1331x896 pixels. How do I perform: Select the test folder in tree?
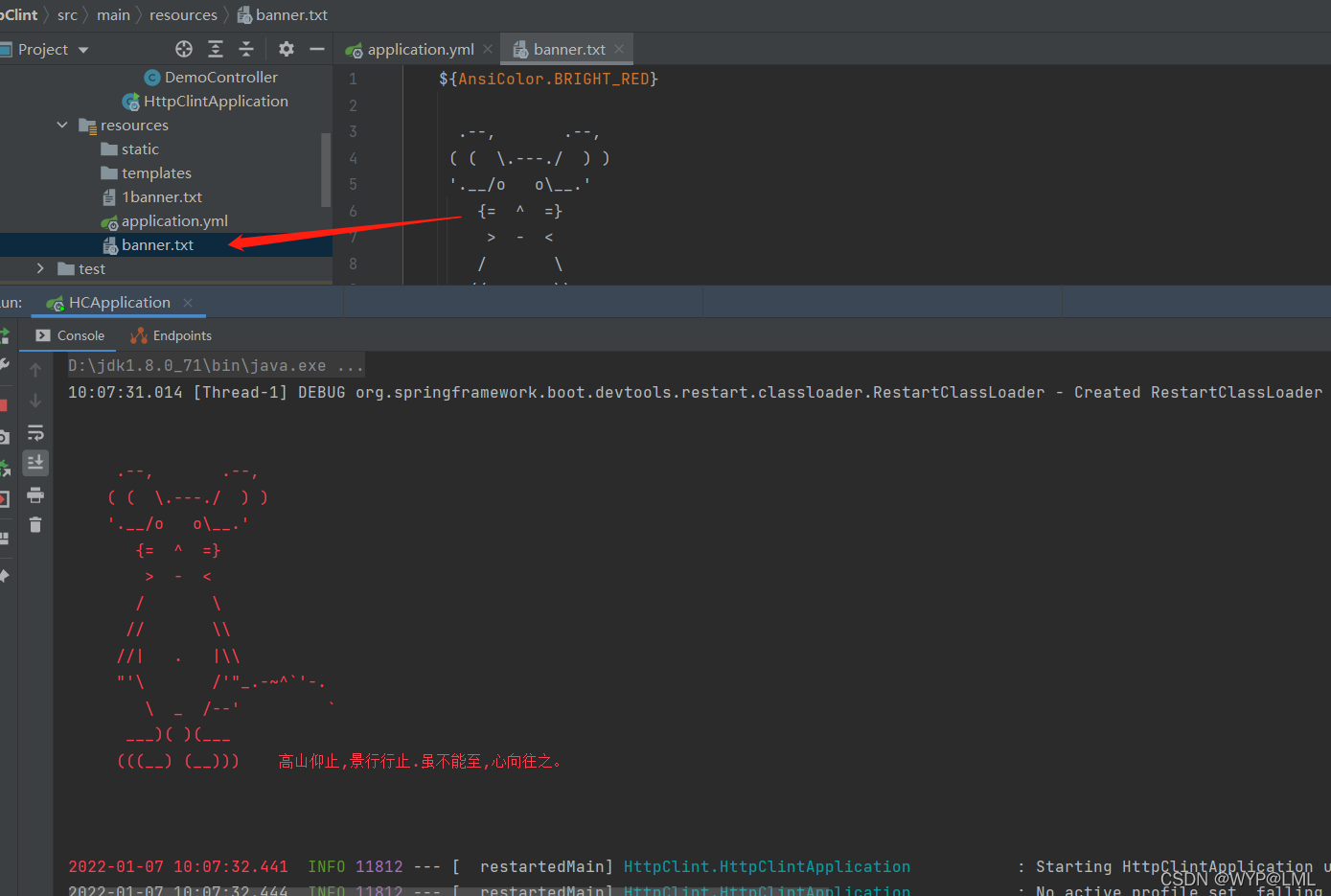pos(81,268)
